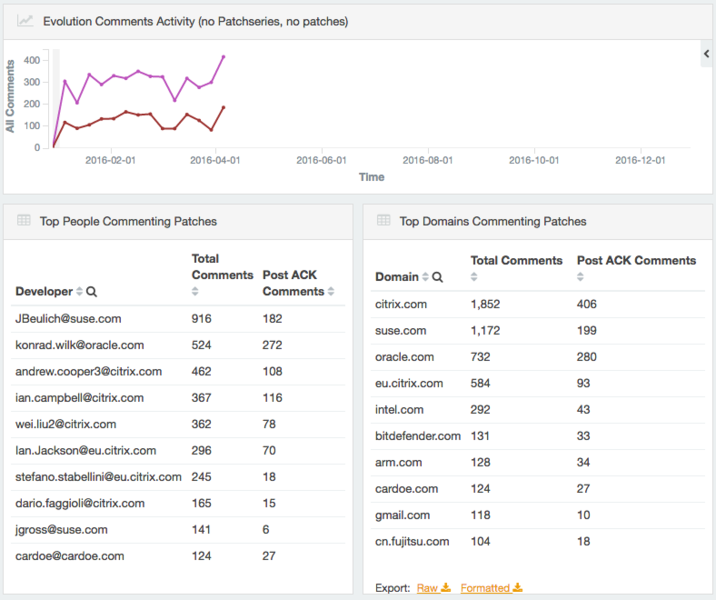
Task: Sort people table by Total Comments arrows
Action: click(x=196, y=292)
